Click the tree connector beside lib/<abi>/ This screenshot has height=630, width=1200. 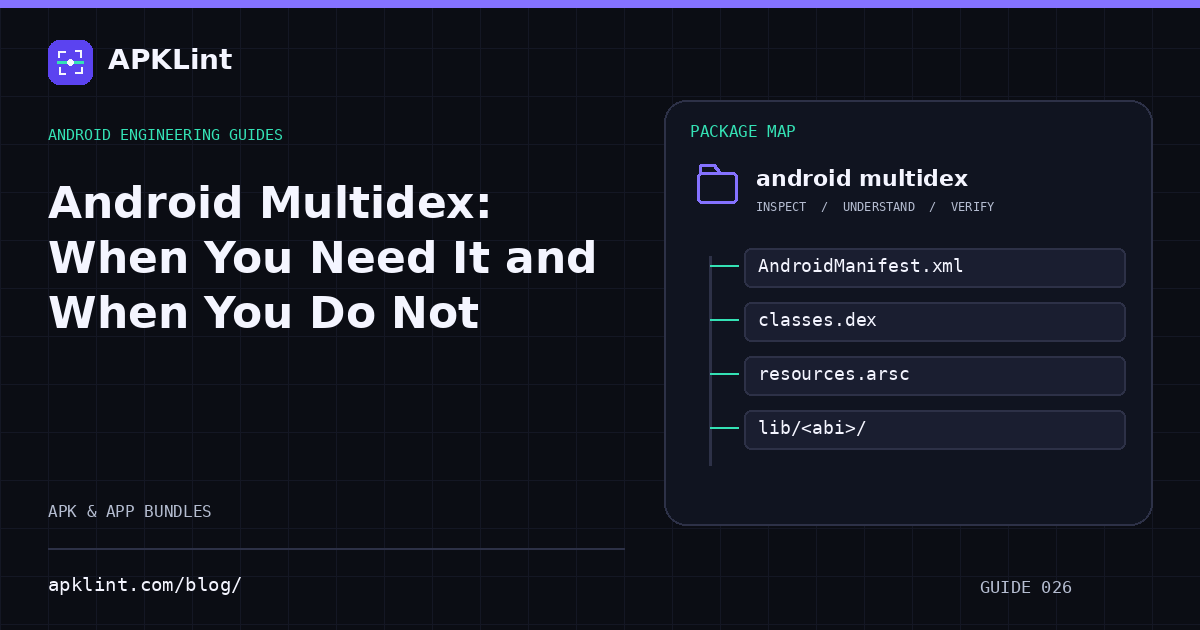724,428
